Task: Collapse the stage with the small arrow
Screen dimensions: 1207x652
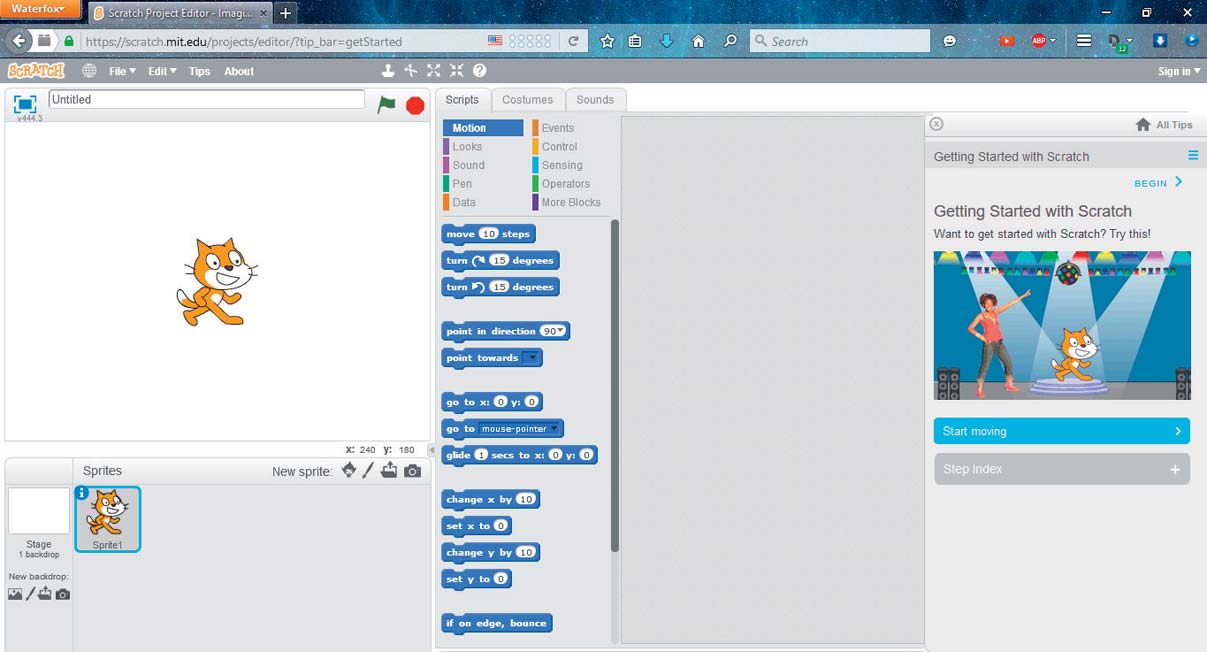Action: [x=432, y=450]
